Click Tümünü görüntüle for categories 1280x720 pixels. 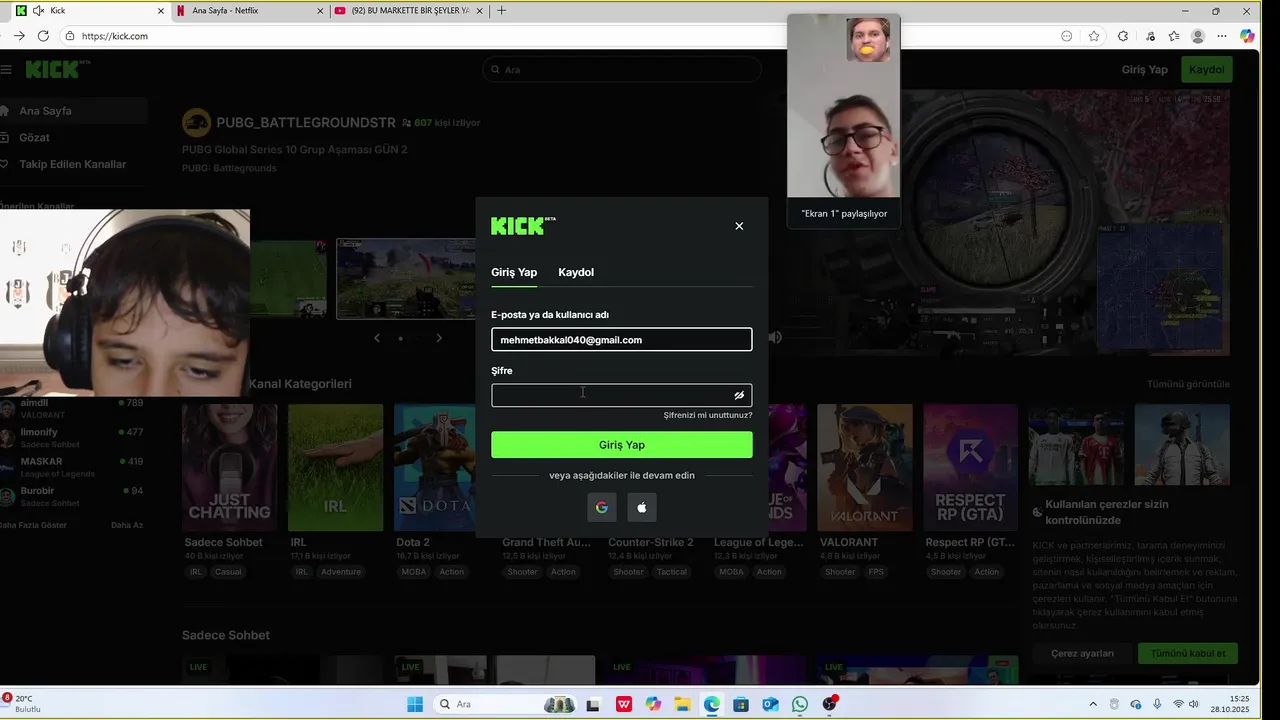pyautogui.click(x=1189, y=384)
